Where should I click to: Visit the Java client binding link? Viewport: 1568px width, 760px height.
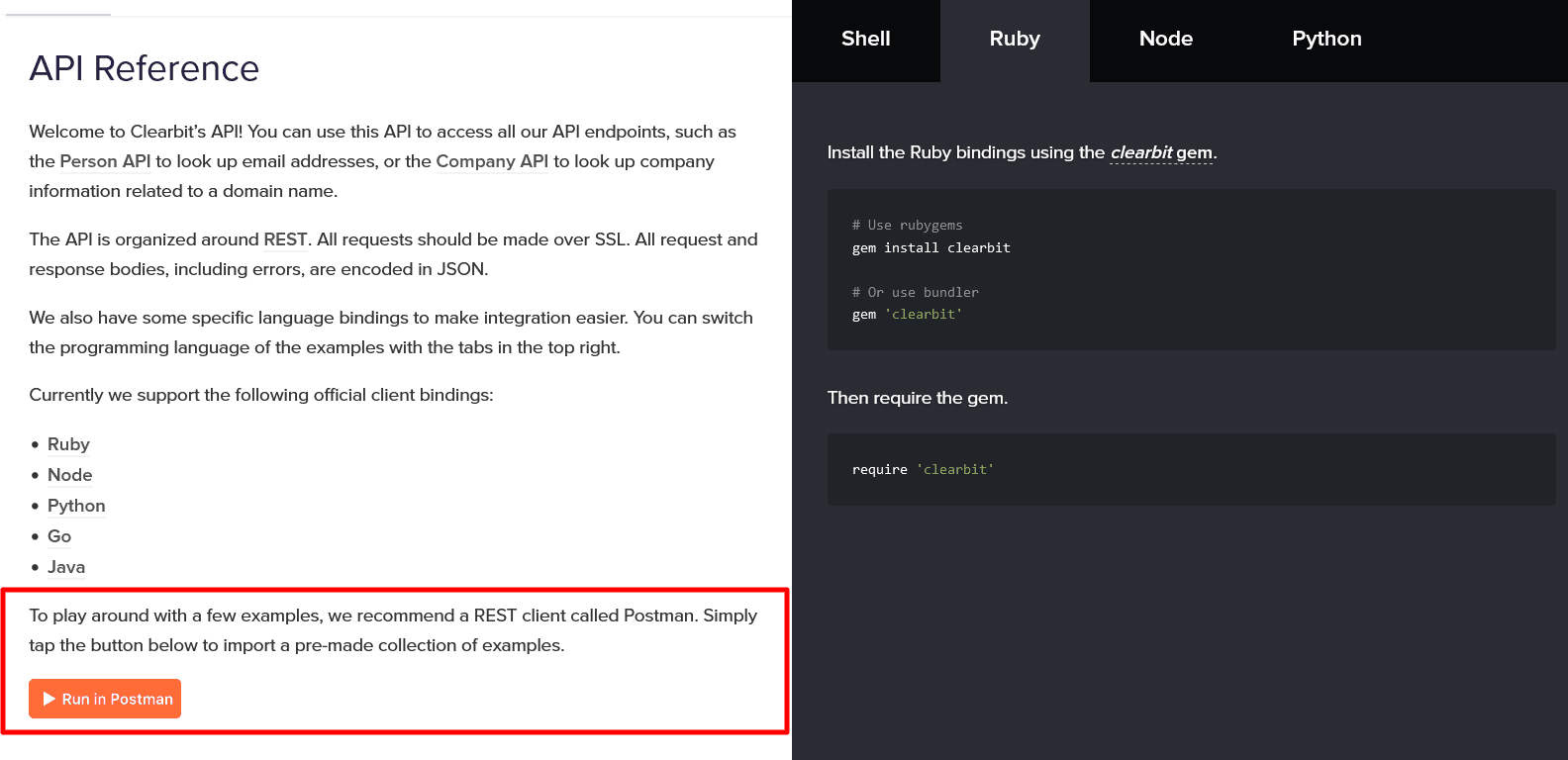(66, 567)
